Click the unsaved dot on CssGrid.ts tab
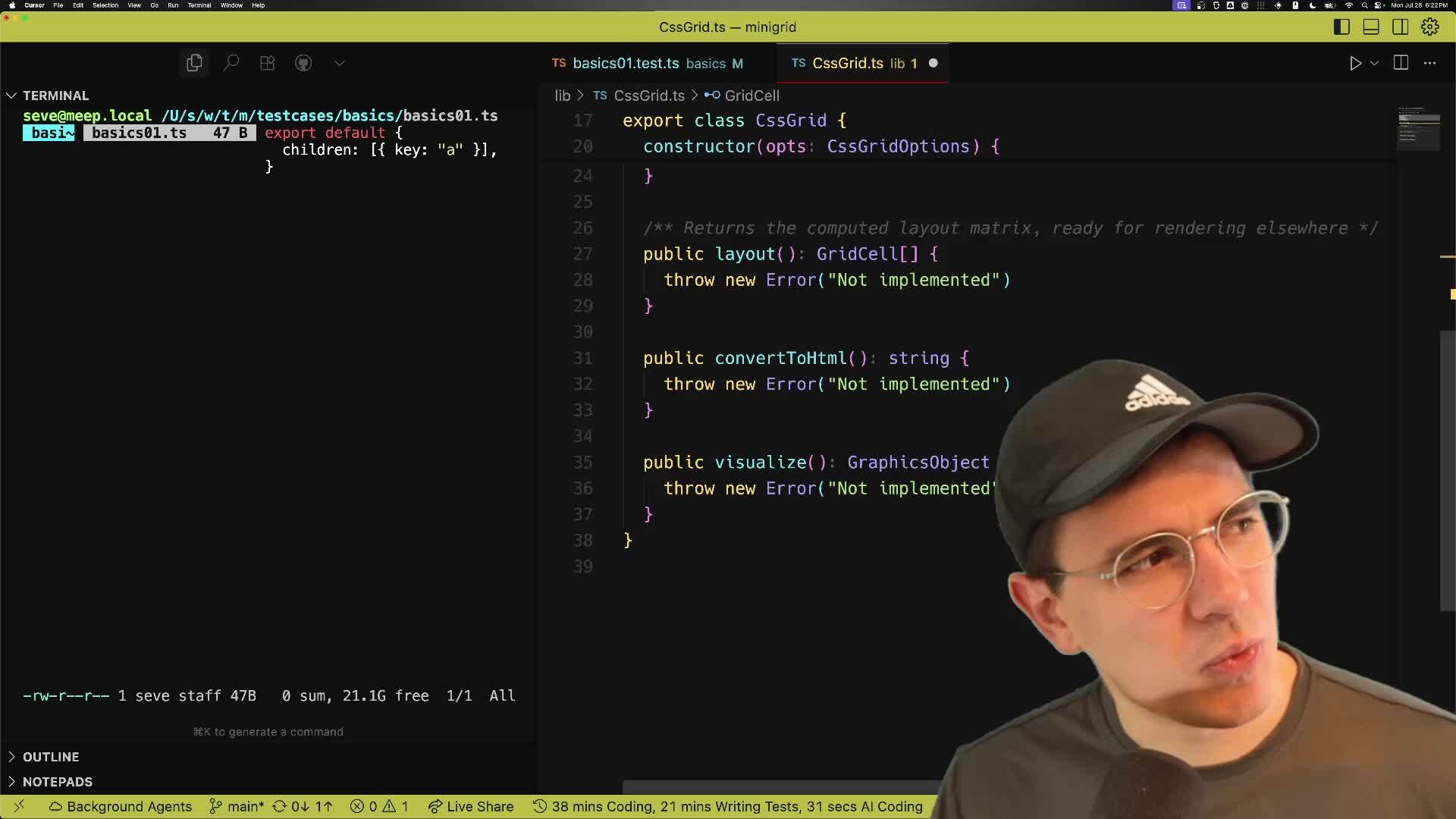The image size is (1456, 819). (934, 63)
